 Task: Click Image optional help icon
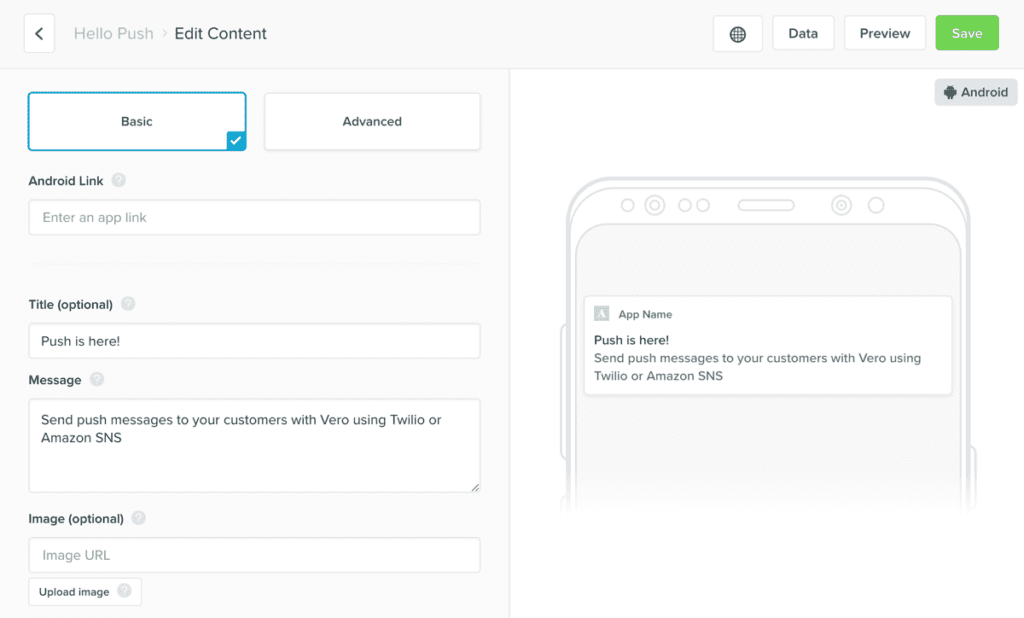(x=139, y=519)
